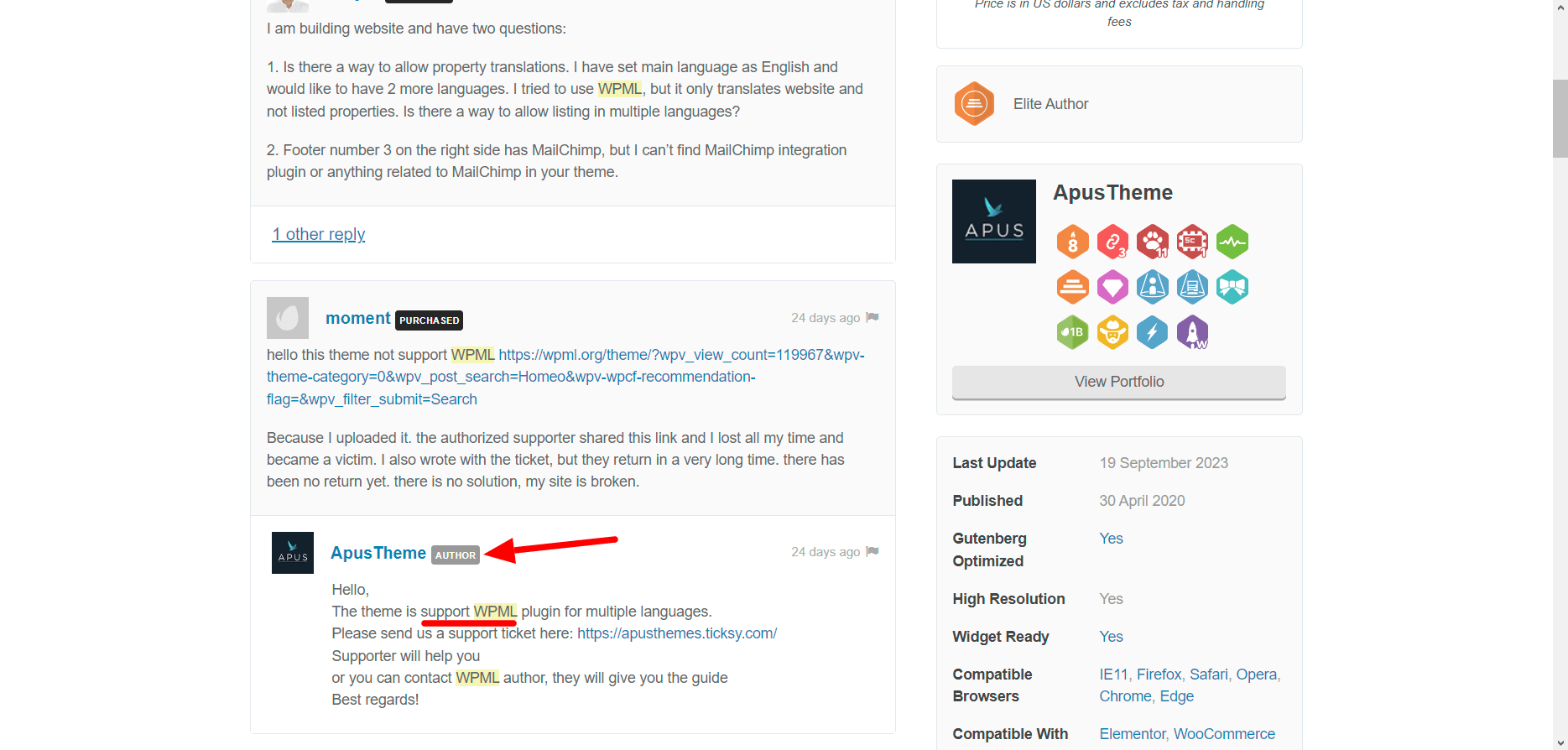Image resolution: width=1568 pixels, height=750 pixels.
Task: Click the blue spotlight document badge
Action: [x=1192, y=288]
